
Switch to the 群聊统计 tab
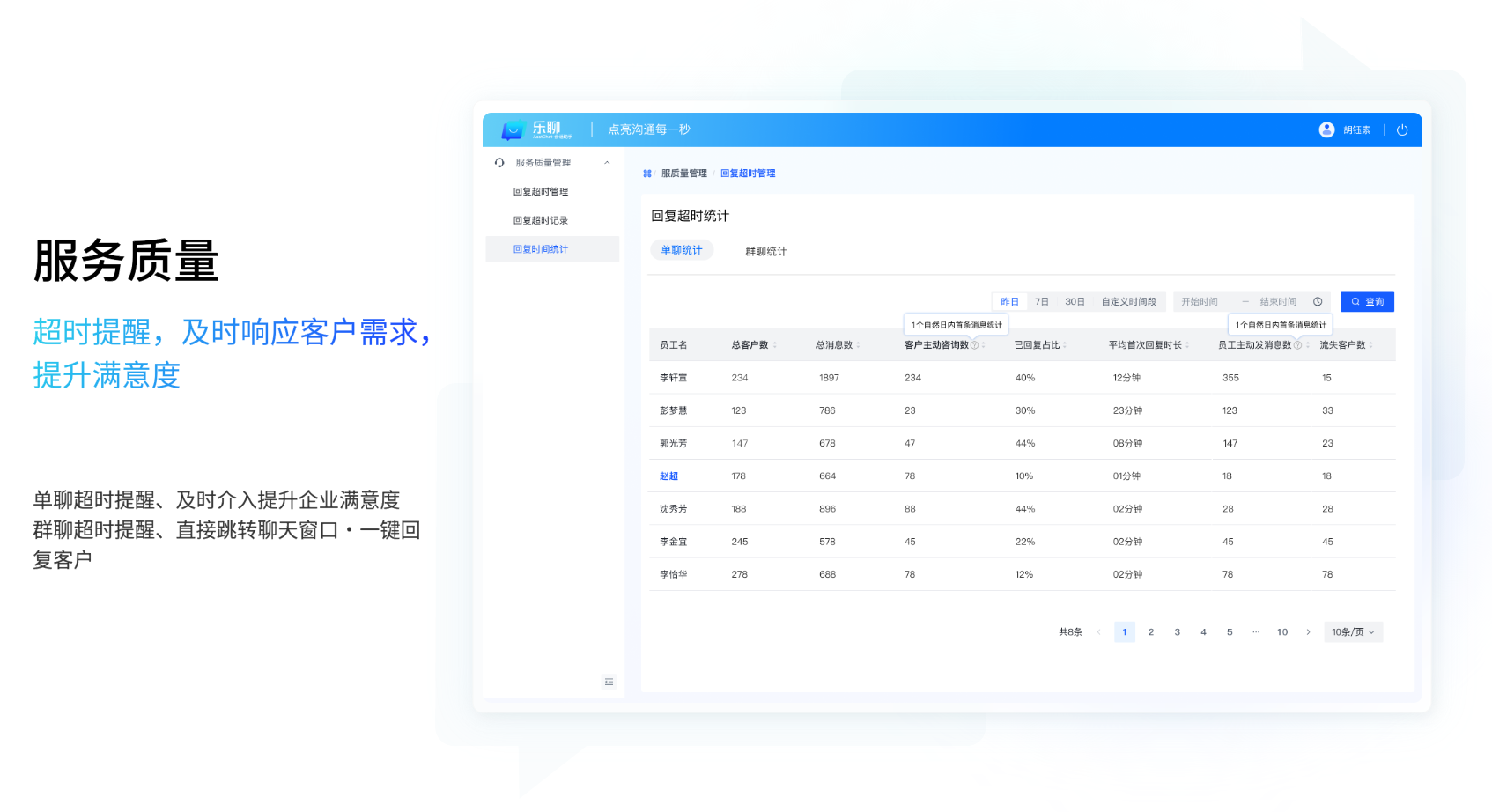766,252
